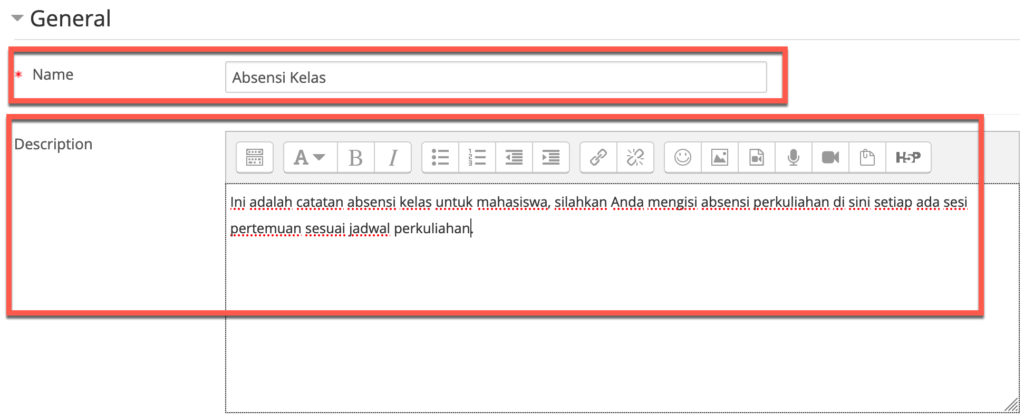Image resolution: width=1024 pixels, height=420 pixels.
Task: Insert H5P content
Action: click(907, 157)
